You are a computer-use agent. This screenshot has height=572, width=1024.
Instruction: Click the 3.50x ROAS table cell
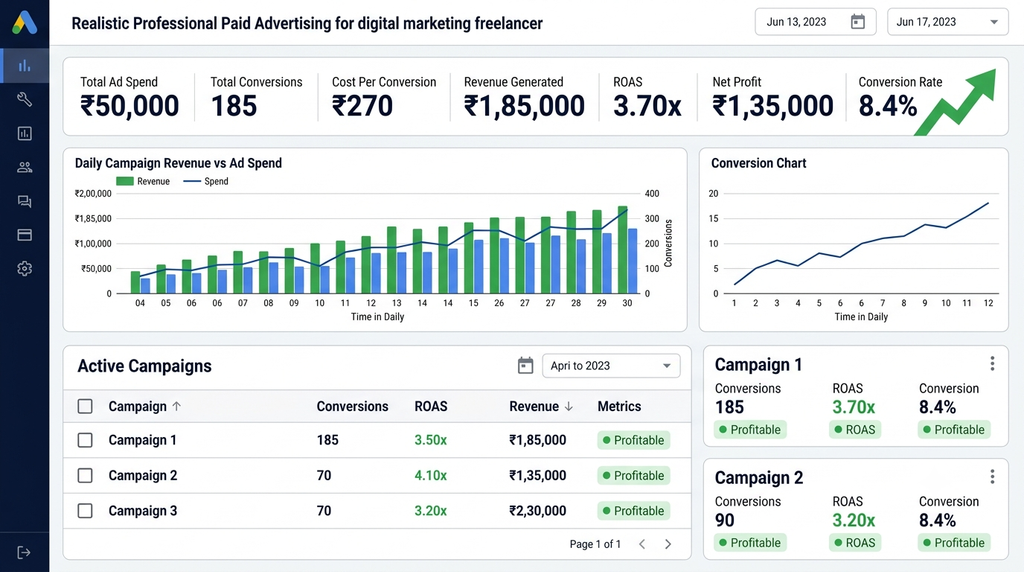tap(430, 440)
